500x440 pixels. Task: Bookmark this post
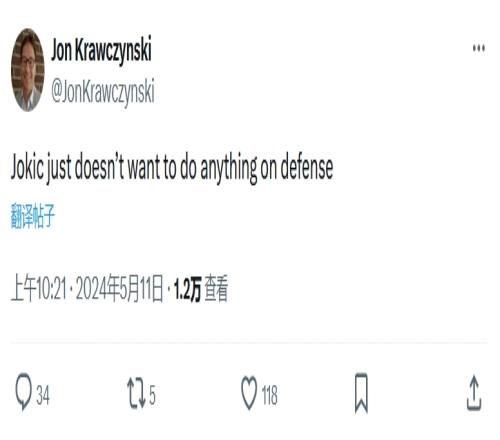(x=361, y=393)
